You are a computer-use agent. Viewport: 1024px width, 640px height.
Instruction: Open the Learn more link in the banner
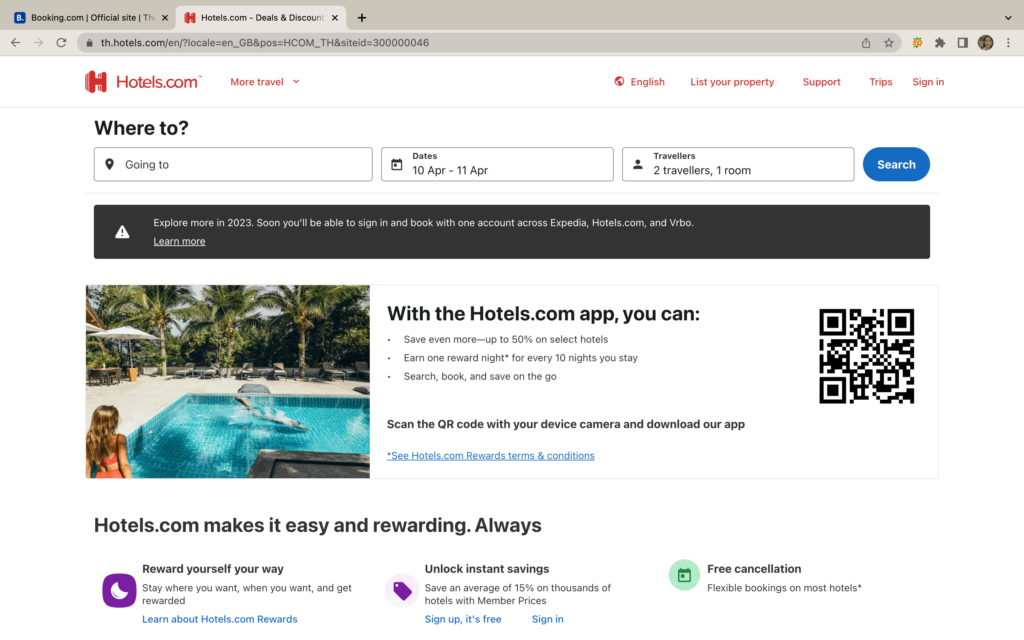tap(179, 240)
